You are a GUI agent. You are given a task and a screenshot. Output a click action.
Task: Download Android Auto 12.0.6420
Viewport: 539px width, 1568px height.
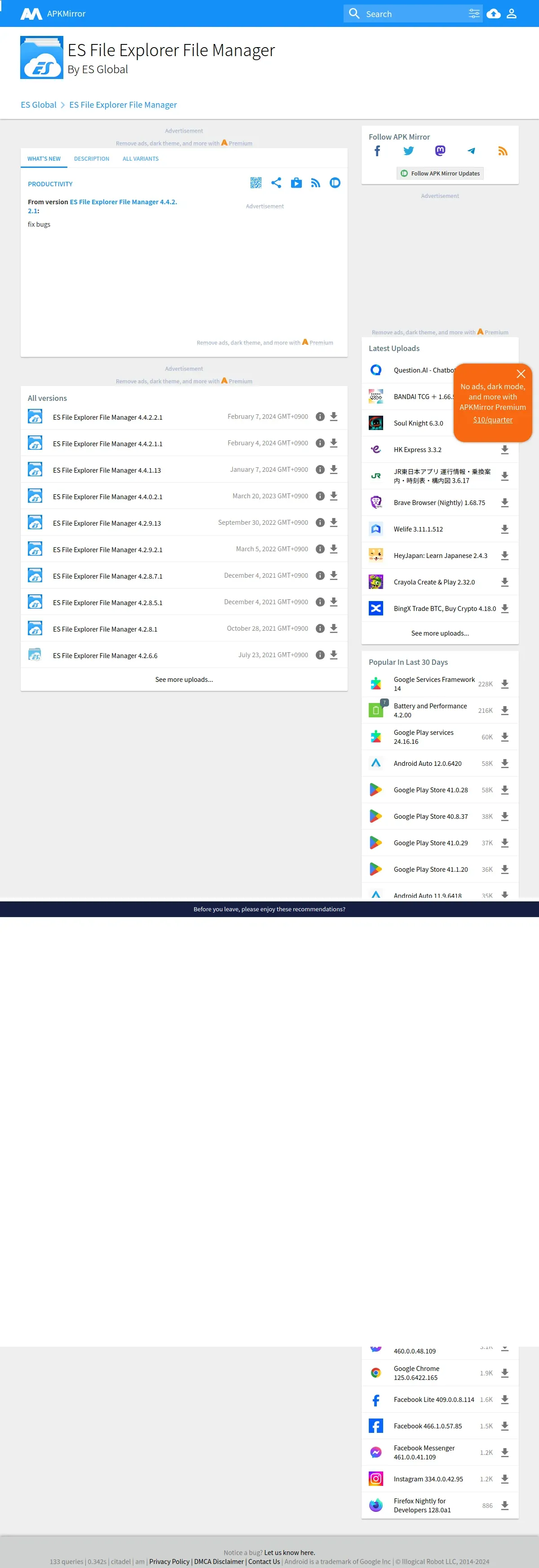pyautogui.click(x=505, y=763)
